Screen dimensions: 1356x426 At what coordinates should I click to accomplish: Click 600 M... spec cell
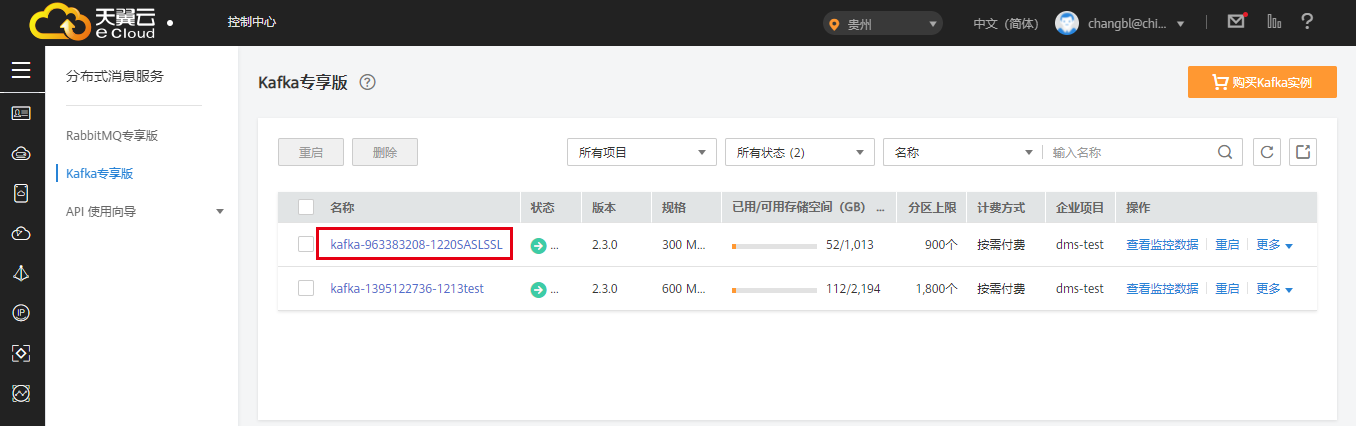tap(684, 289)
